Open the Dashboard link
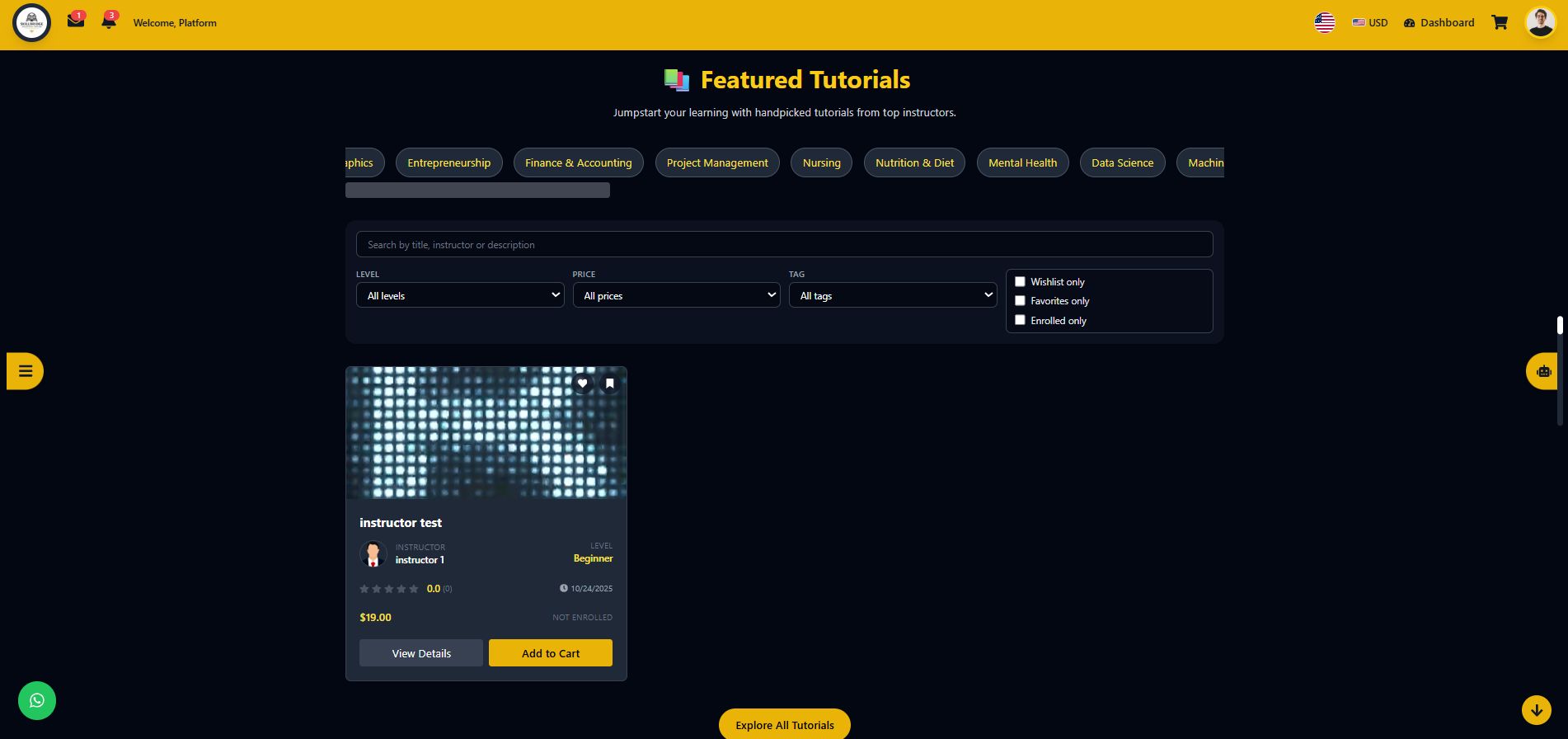This screenshot has width=1568, height=739. [x=1439, y=23]
